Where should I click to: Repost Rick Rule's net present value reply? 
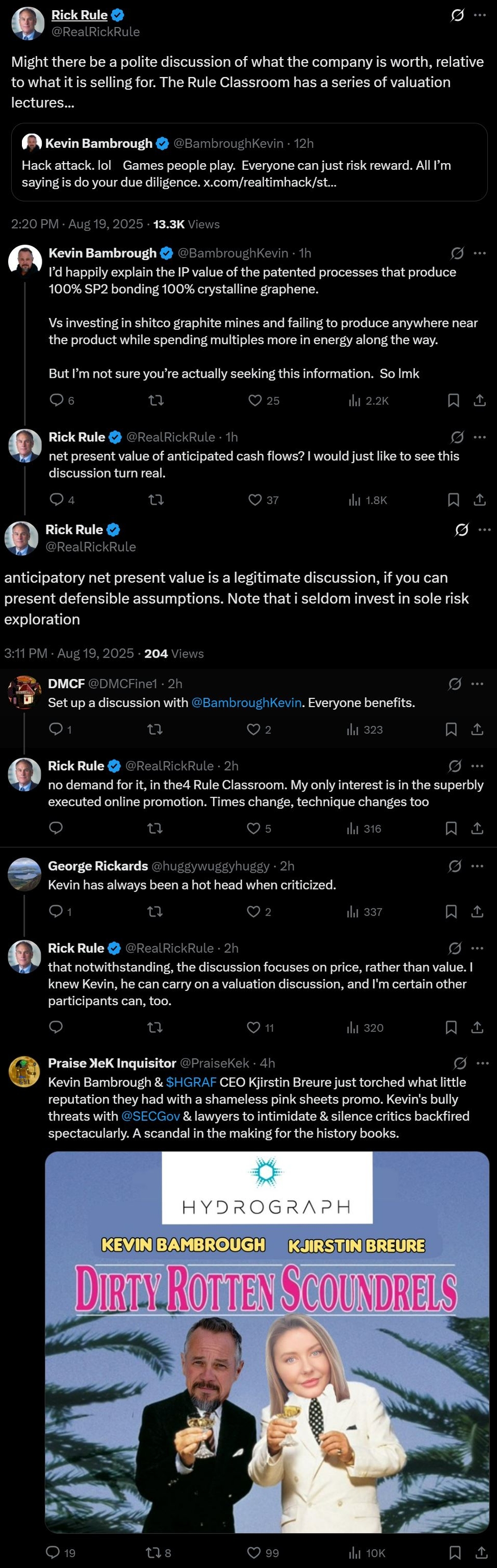[156, 500]
